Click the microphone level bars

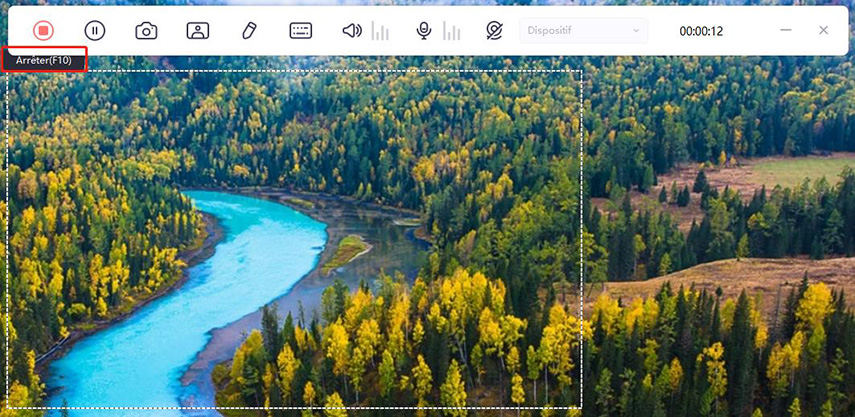[x=452, y=32]
